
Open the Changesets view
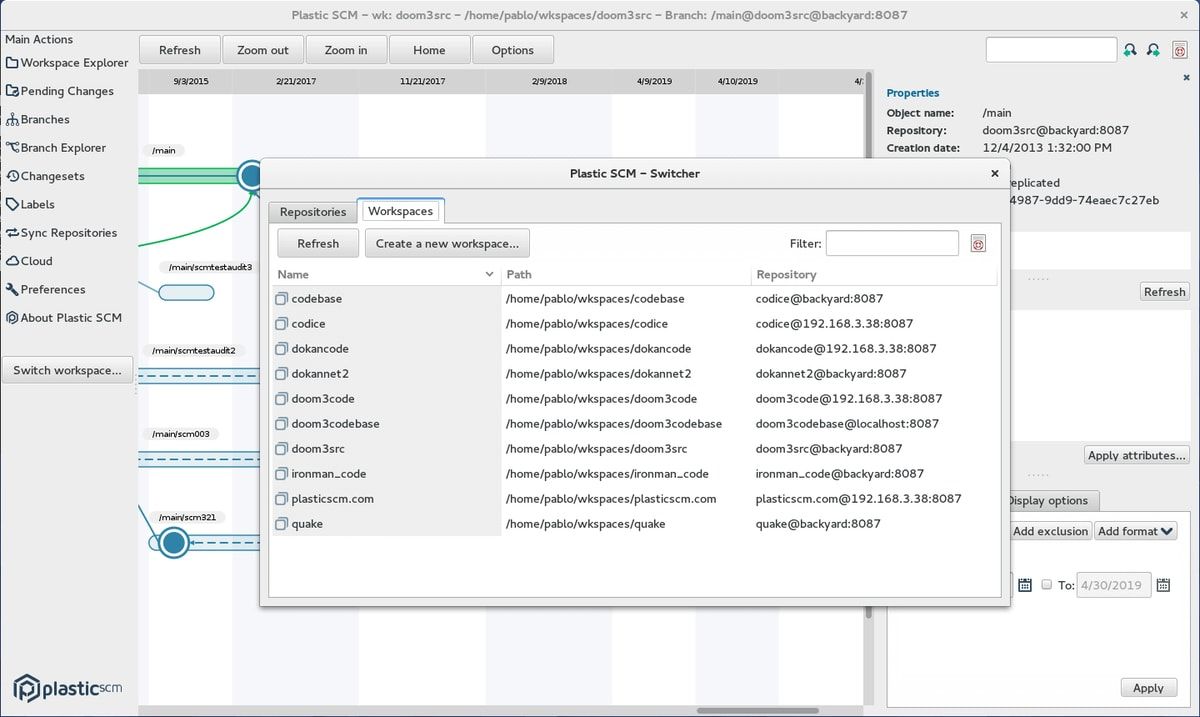57,175
